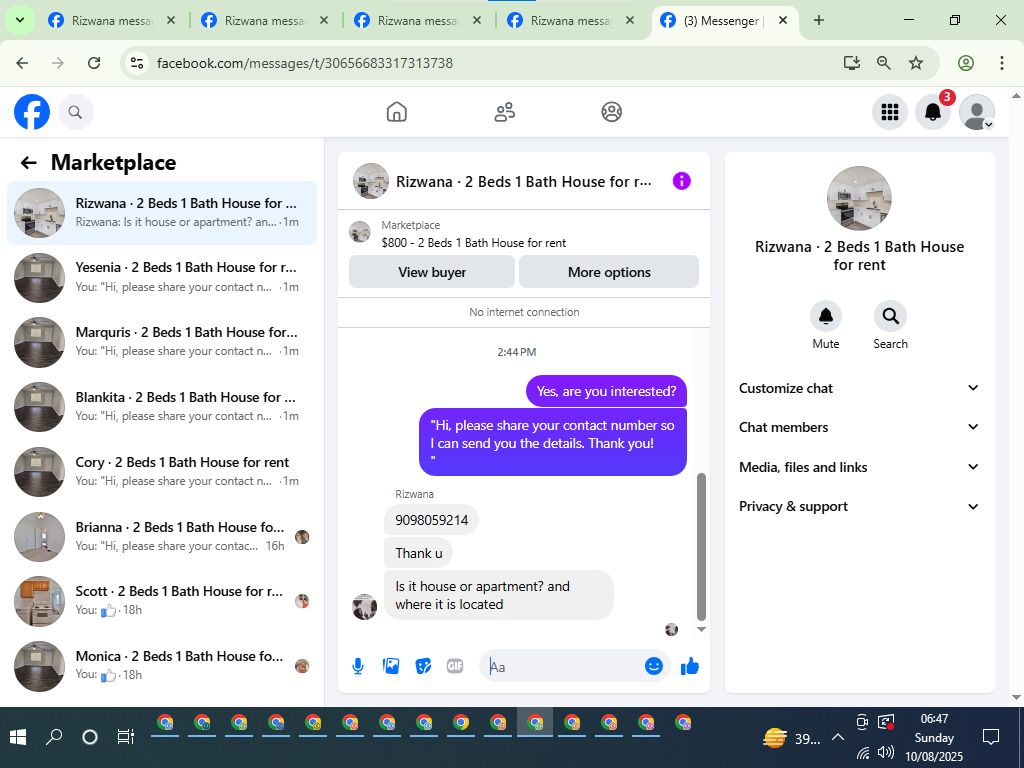
Task: Open the Notifications bell with badge 3
Action: tap(933, 112)
